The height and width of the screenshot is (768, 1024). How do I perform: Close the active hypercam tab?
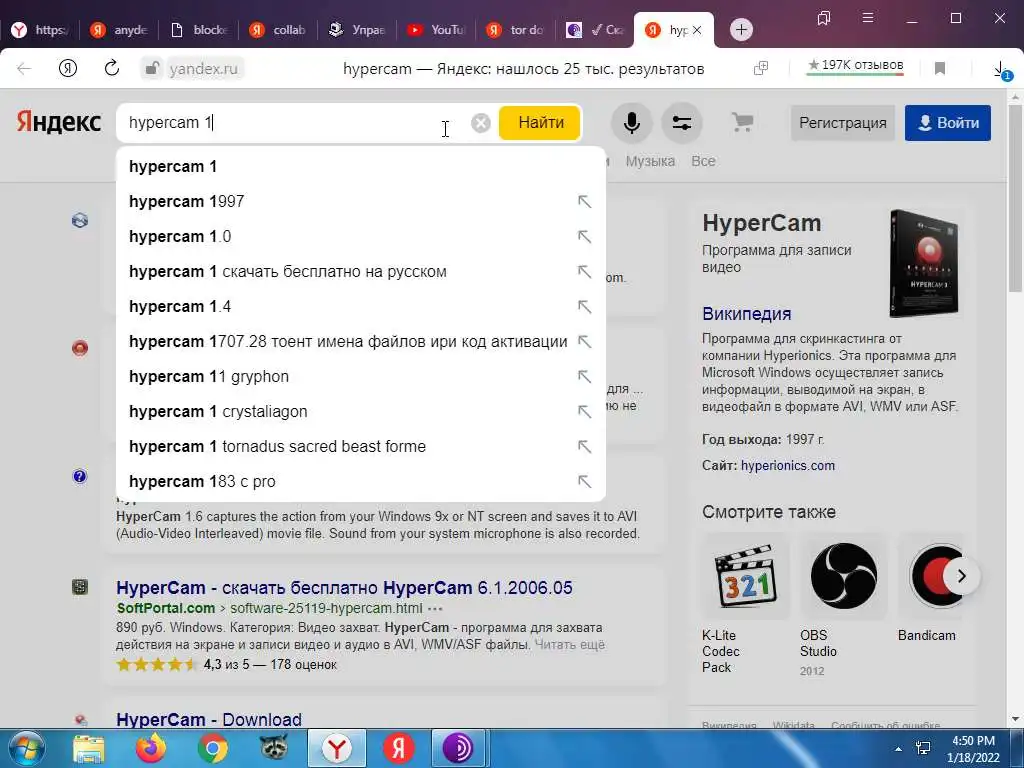coord(697,30)
